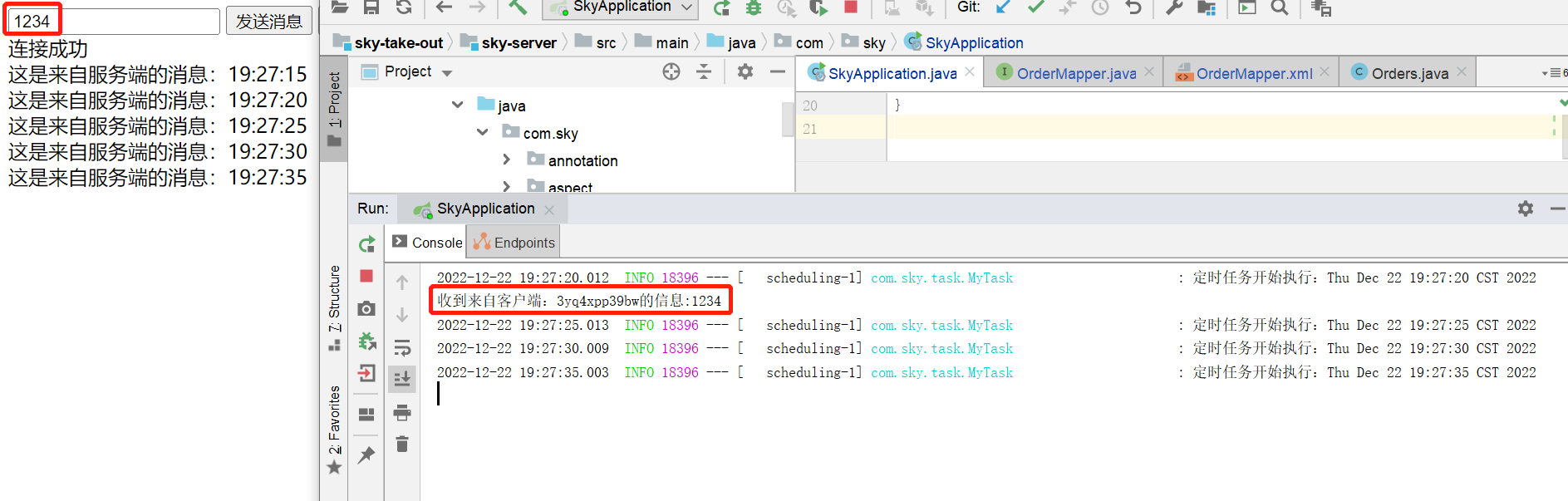Rerun SkyApplication in the Run panel

pyautogui.click(x=366, y=244)
